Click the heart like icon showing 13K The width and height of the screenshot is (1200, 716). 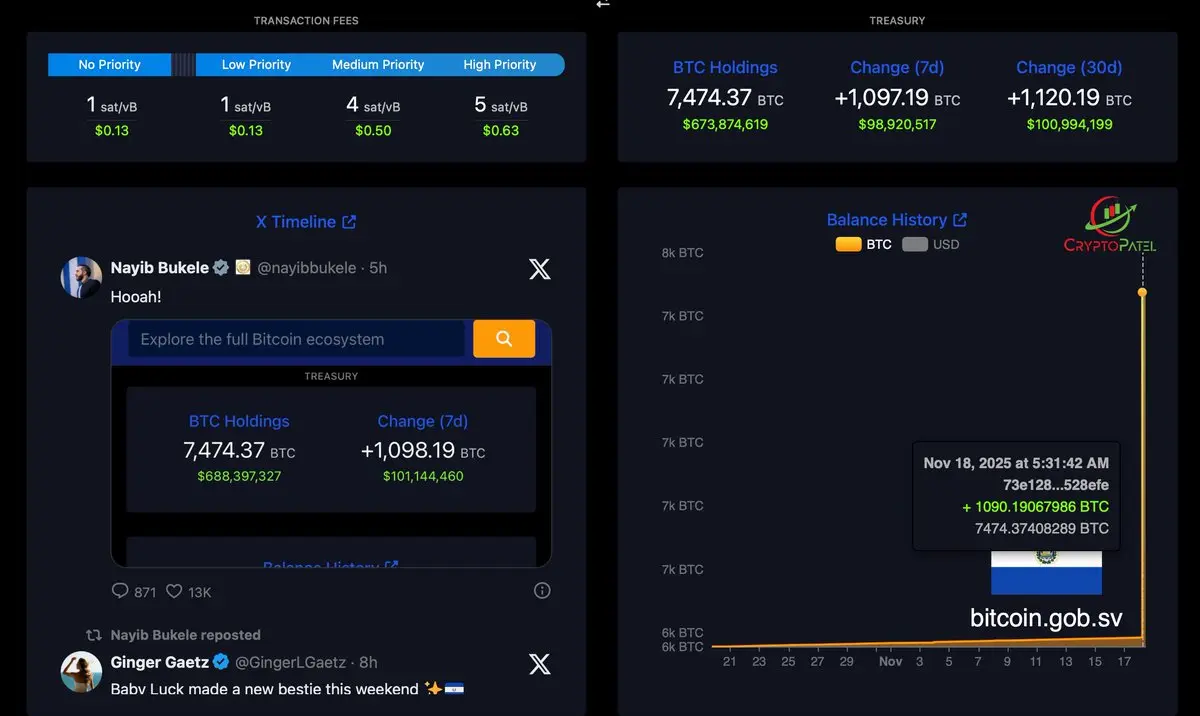174,591
